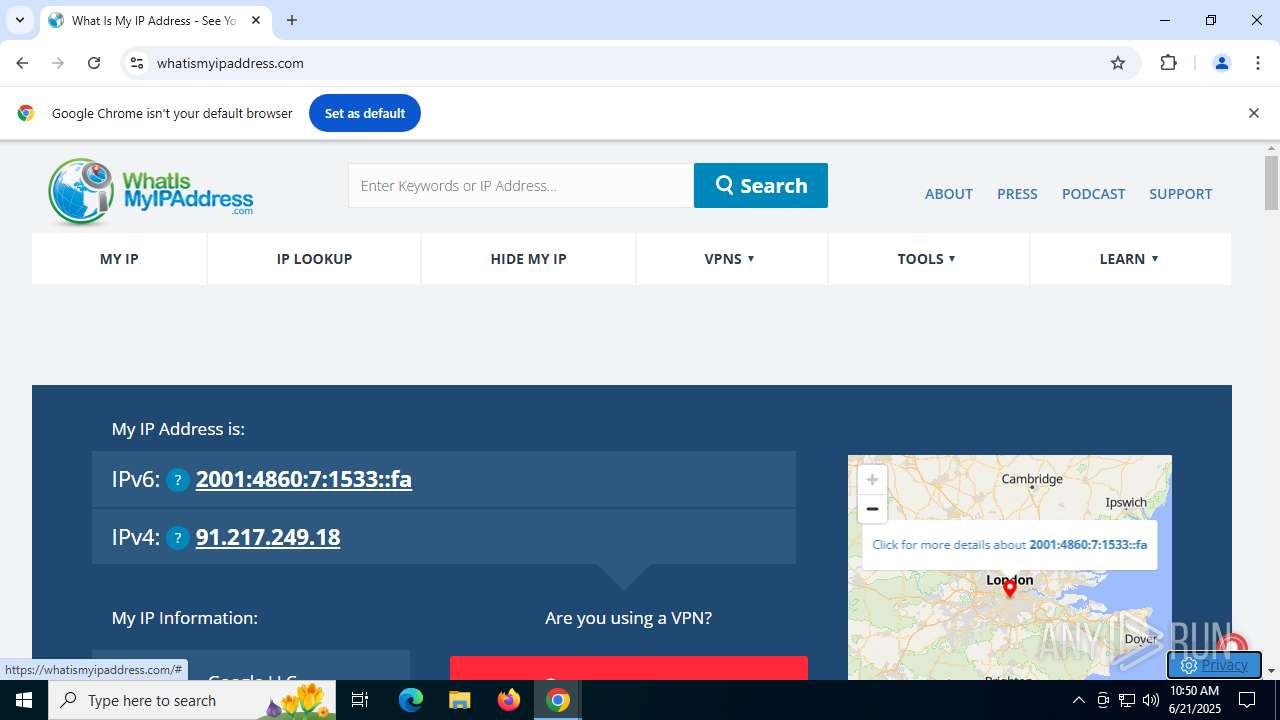Open site information icon in address bar

click(138, 63)
